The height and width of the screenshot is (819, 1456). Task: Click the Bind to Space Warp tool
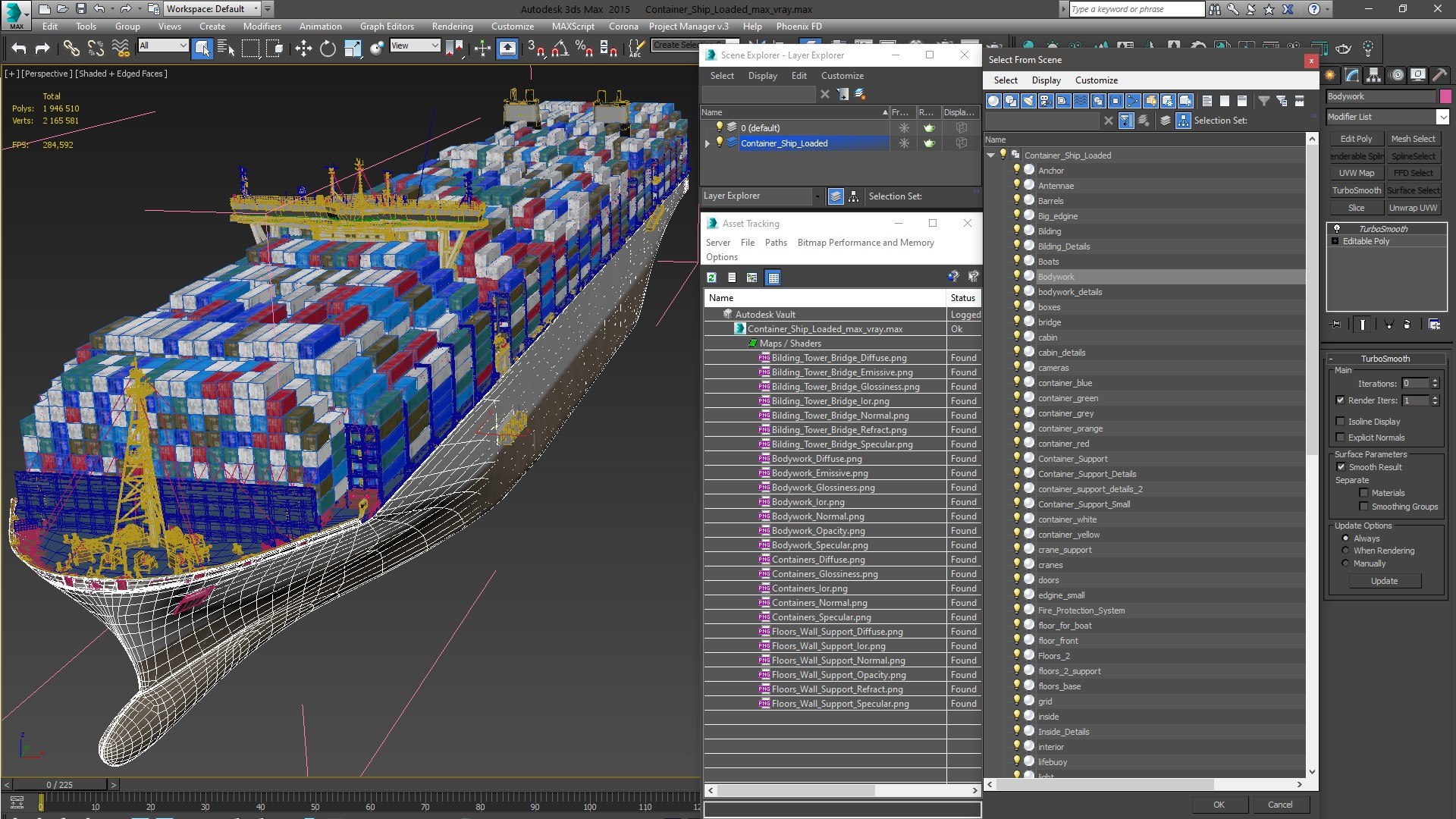click(121, 49)
